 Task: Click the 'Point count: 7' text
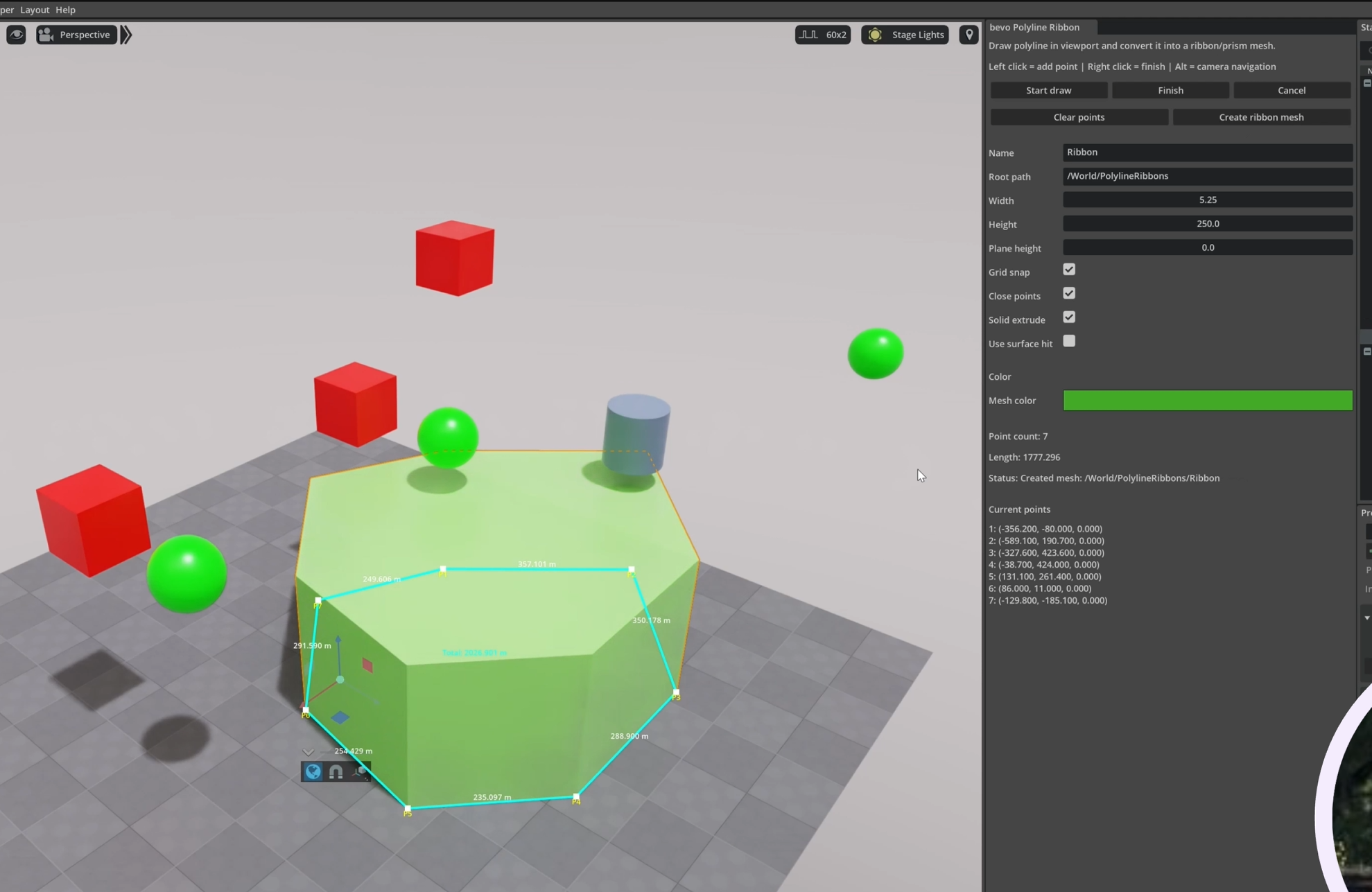1018,436
